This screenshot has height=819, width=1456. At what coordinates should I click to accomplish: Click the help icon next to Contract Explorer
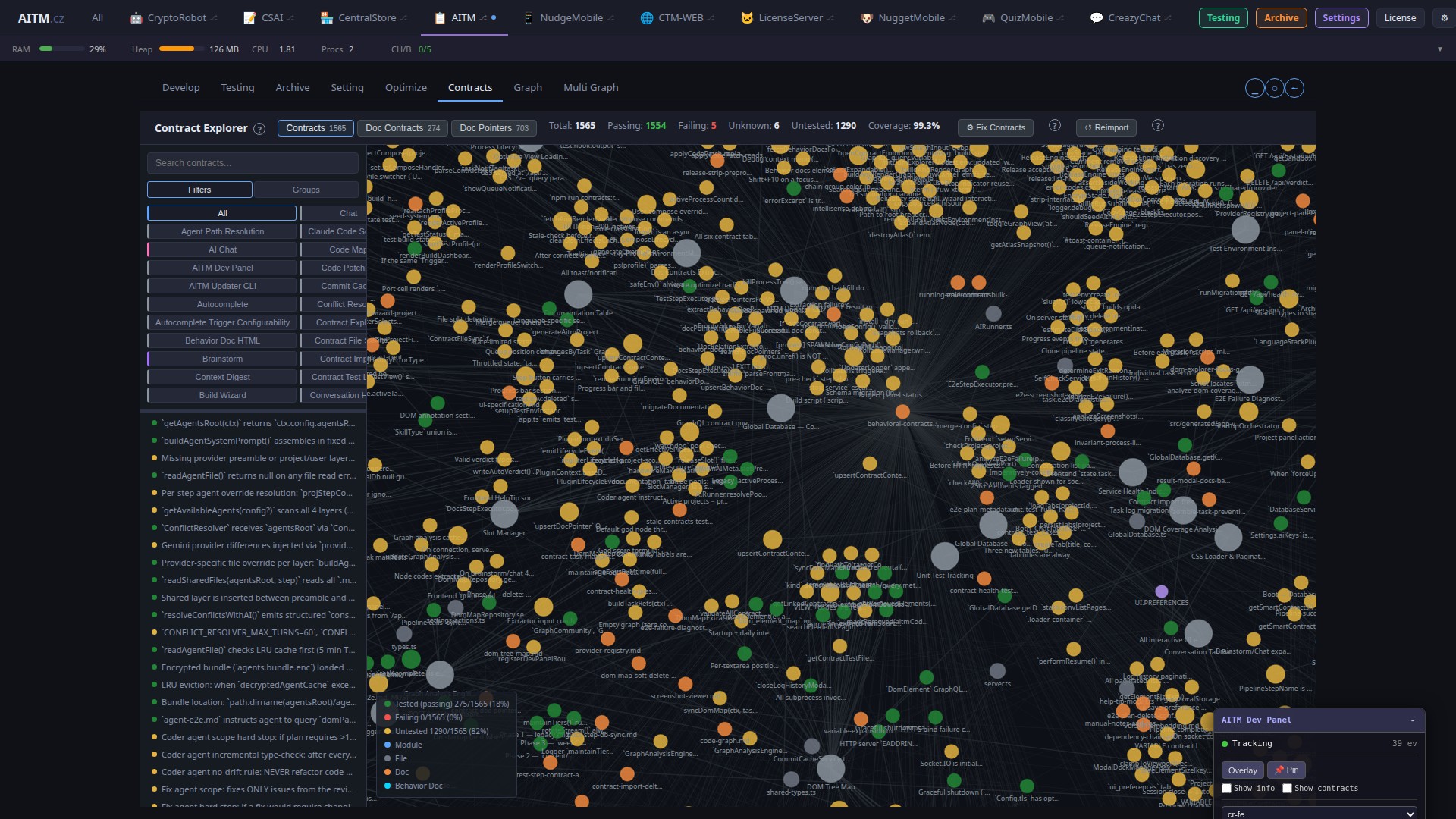[259, 129]
